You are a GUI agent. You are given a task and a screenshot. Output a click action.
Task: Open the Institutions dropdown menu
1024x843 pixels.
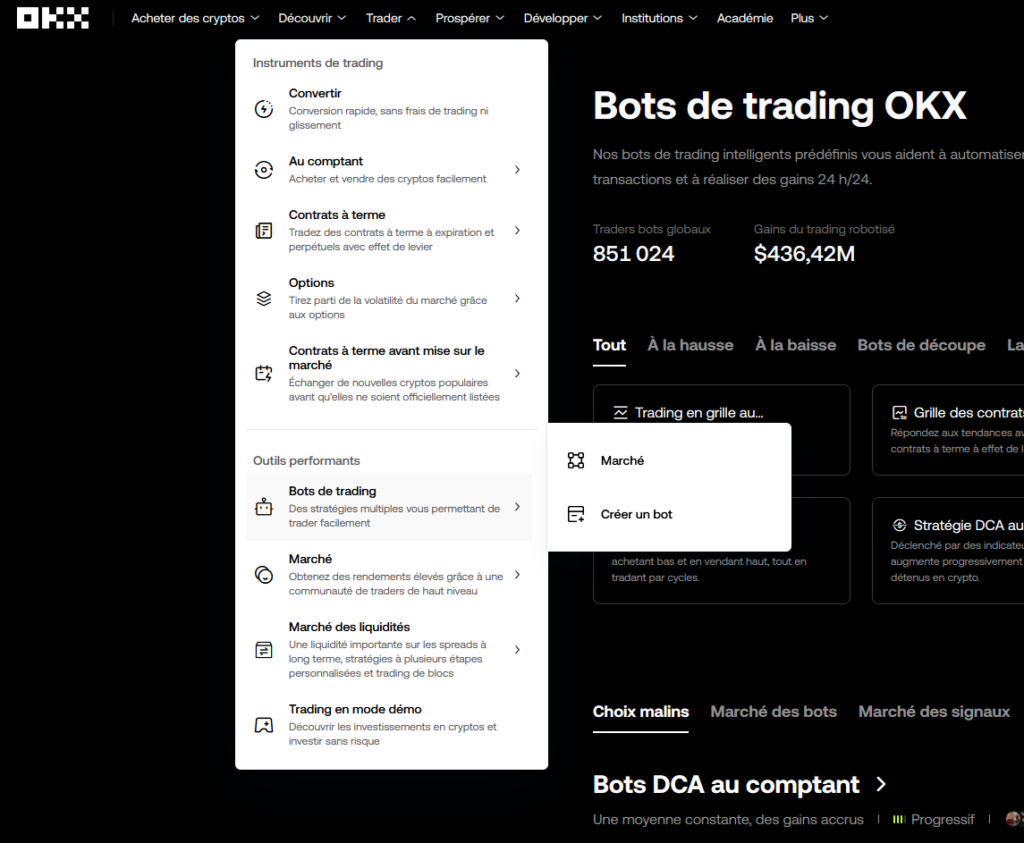click(659, 18)
